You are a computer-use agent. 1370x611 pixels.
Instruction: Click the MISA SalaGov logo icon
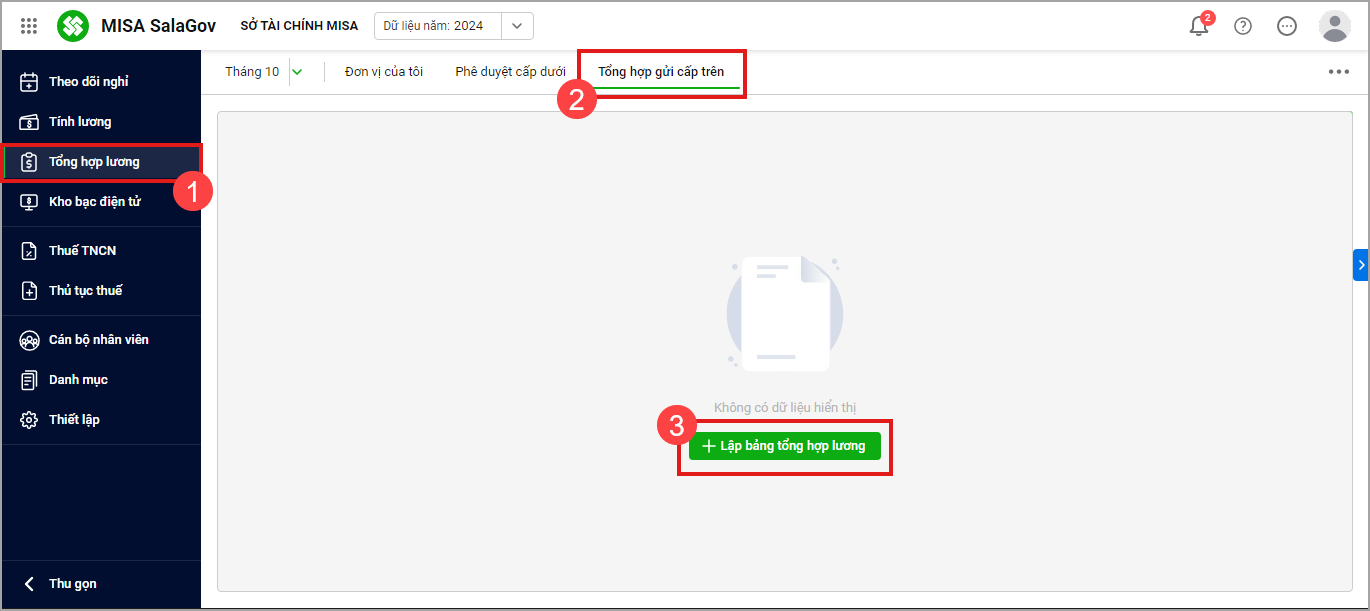(x=73, y=26)
